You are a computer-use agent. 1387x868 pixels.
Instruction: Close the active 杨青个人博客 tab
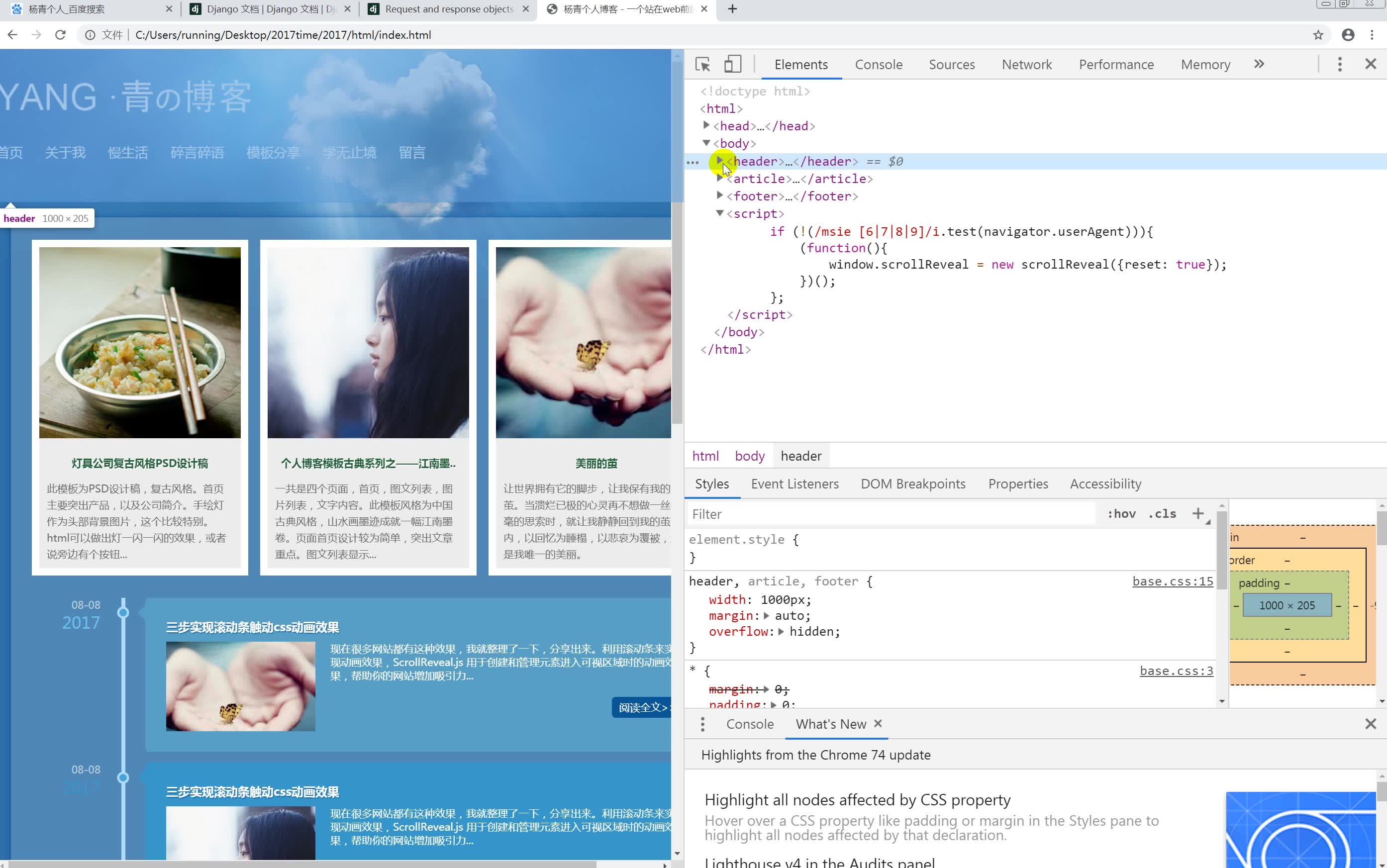click(704, 9)
